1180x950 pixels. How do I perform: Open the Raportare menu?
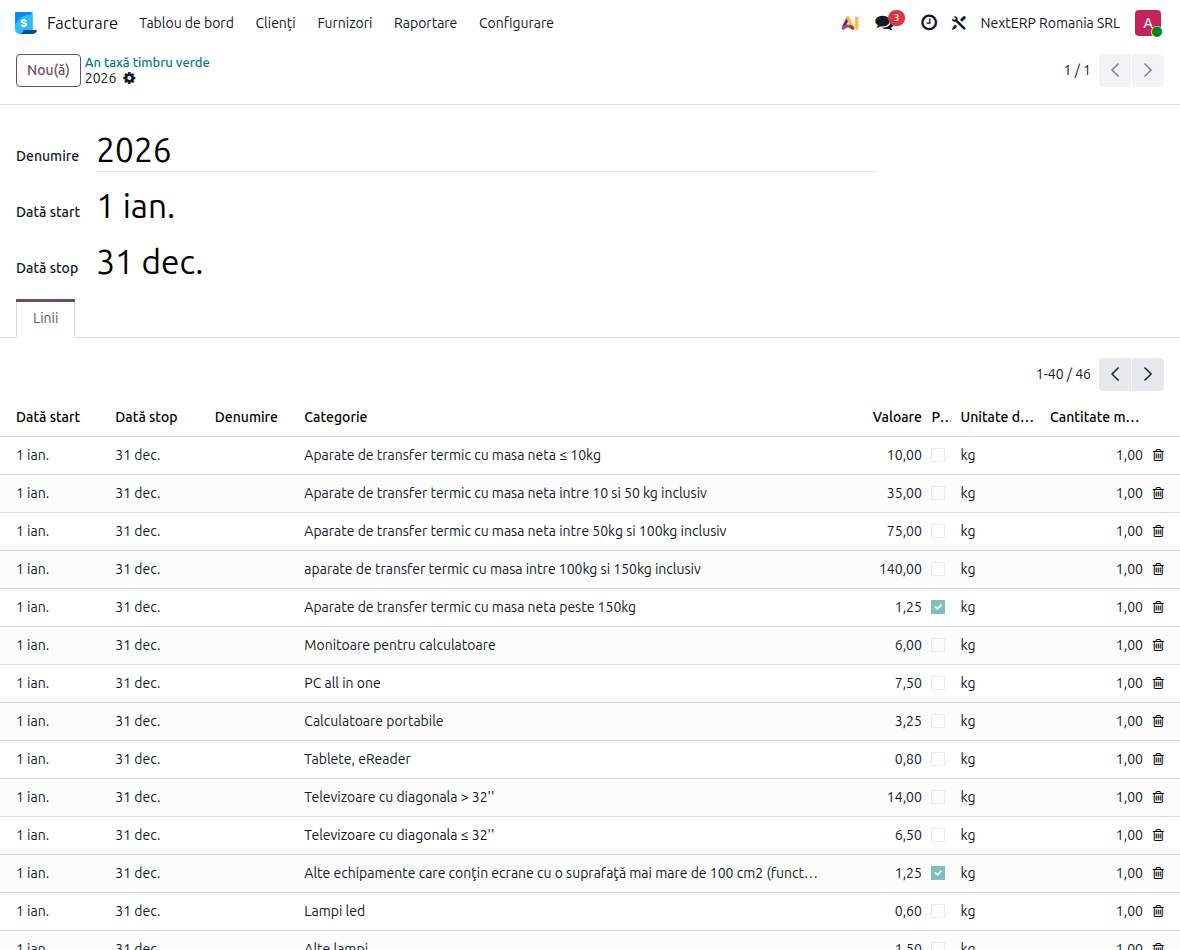click(425, 23)
